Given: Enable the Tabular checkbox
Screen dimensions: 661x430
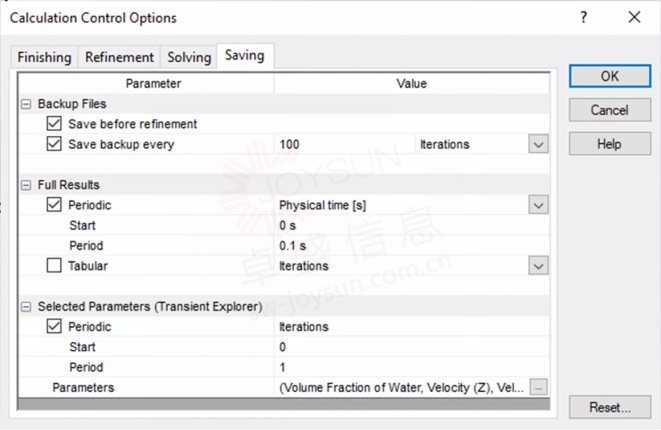Looking at the screenshot, I should (x=54, y=266).
